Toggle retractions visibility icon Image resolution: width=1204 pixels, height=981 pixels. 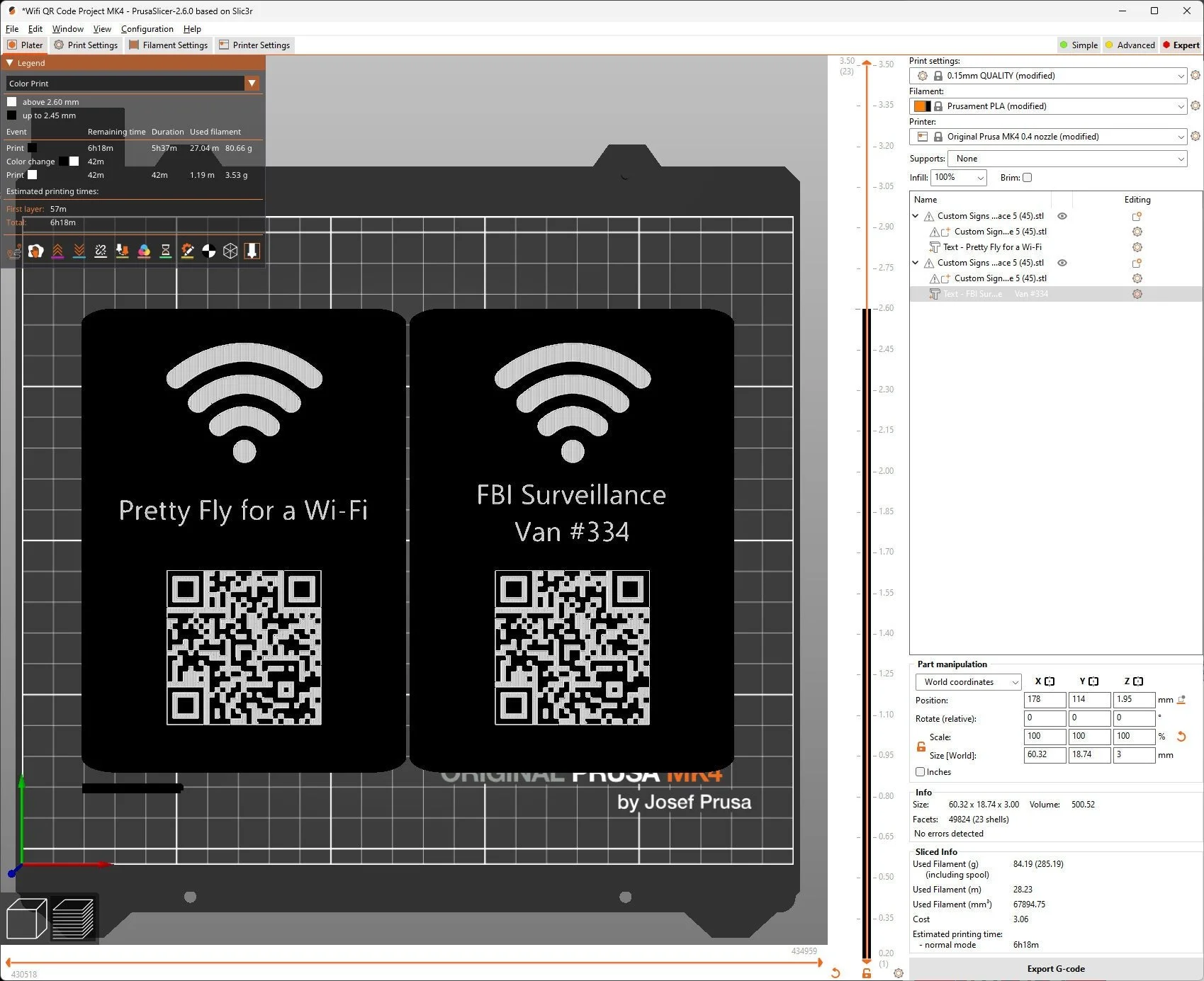tap(57, 251)
